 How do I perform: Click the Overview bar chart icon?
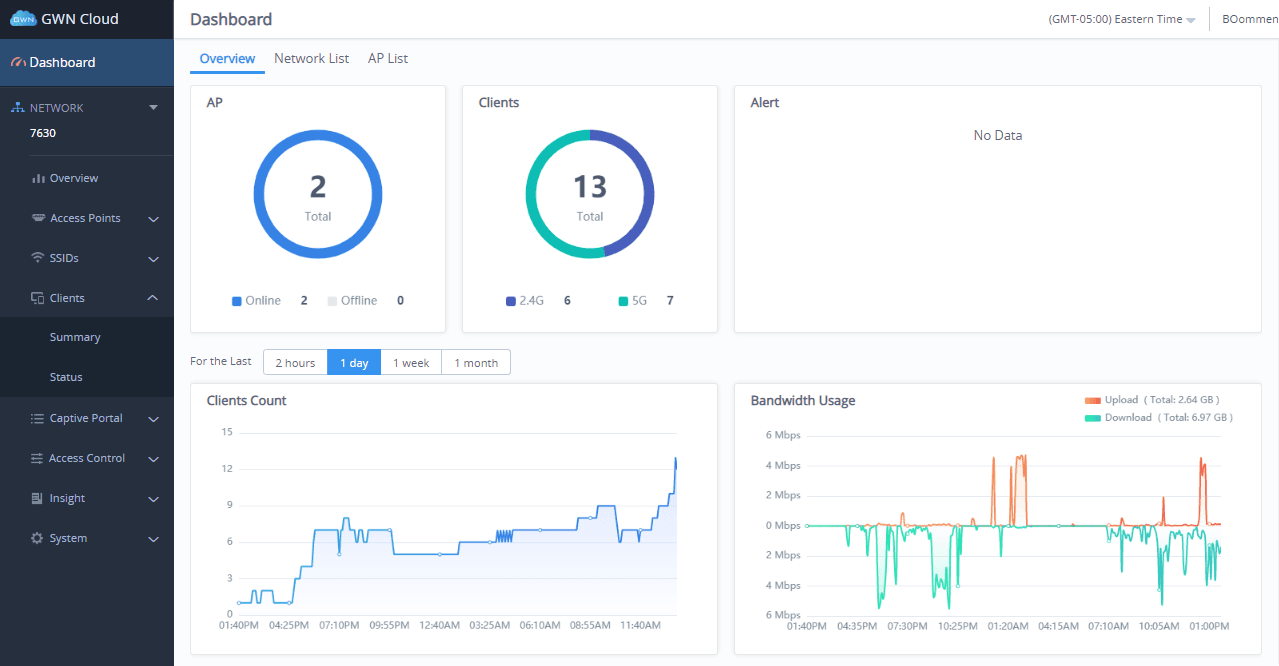38,178
